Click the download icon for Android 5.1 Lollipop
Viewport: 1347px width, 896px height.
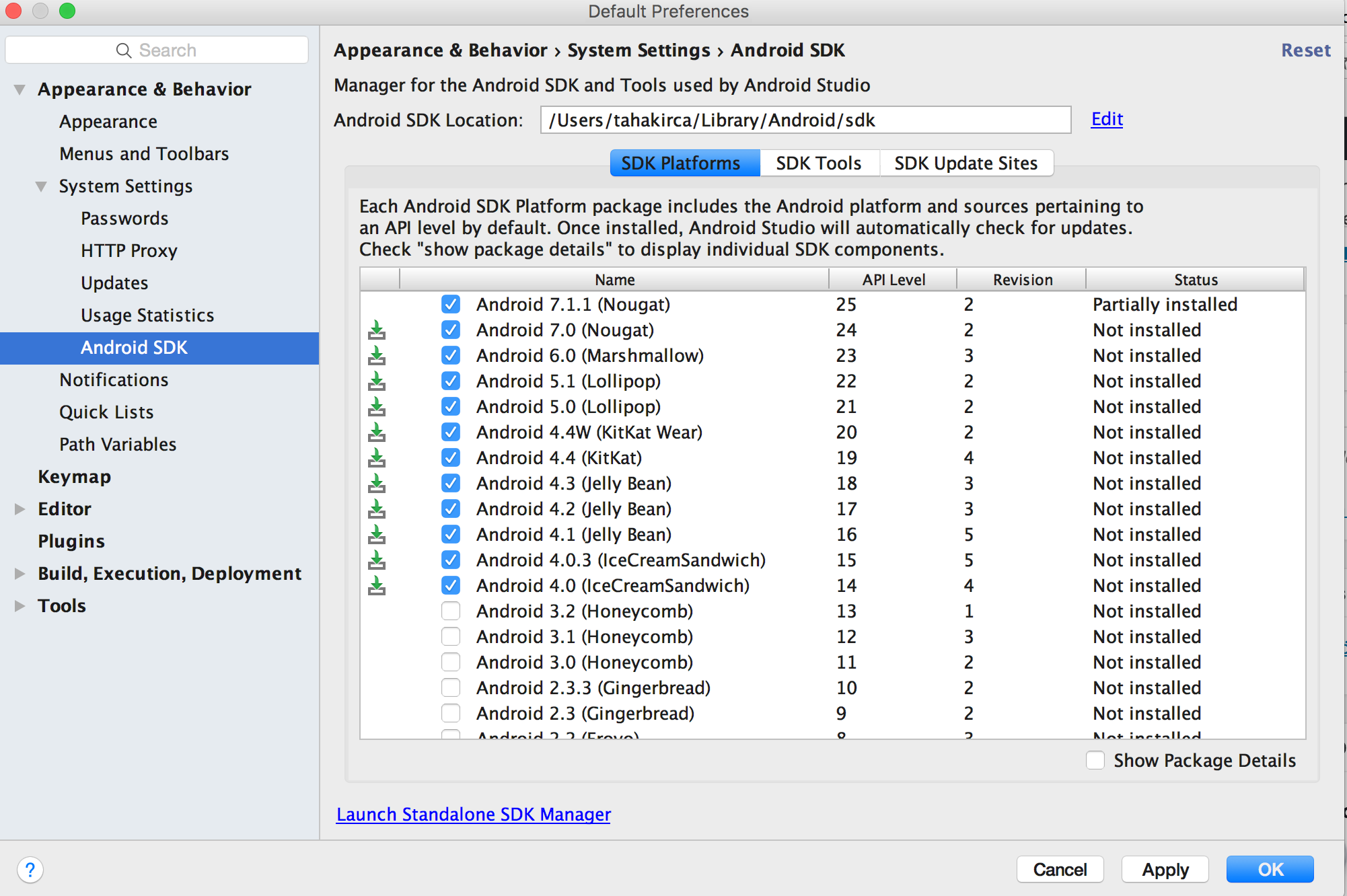coord(381,380)
